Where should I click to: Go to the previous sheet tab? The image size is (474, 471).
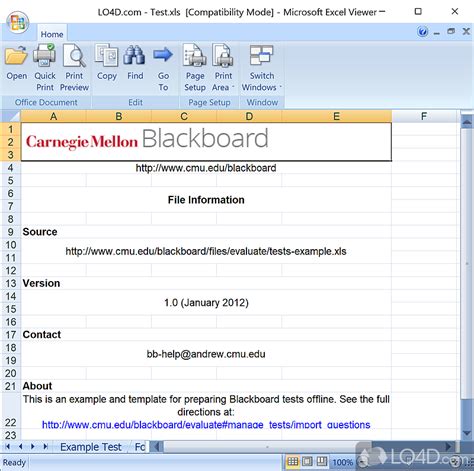coord(20,447)
